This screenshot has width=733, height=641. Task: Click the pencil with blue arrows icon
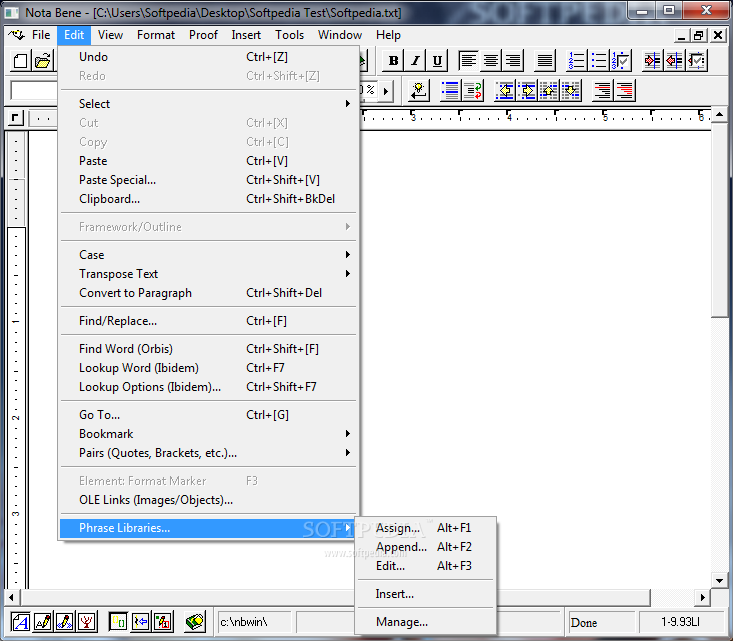click(x=65, y=622)
